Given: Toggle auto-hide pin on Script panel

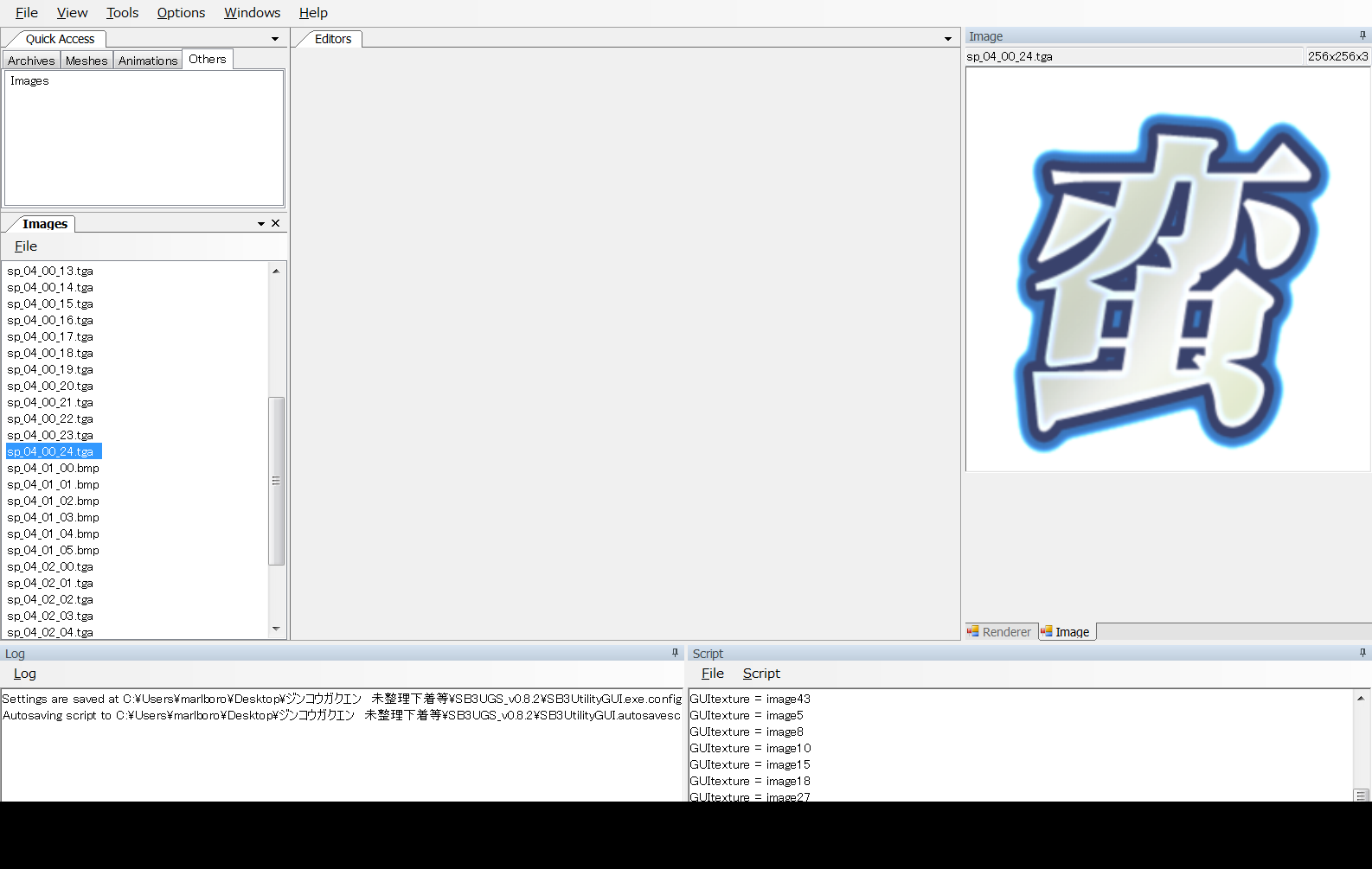Looking at the screenshot, I should pyautogui.click(x=1362, y=653).
